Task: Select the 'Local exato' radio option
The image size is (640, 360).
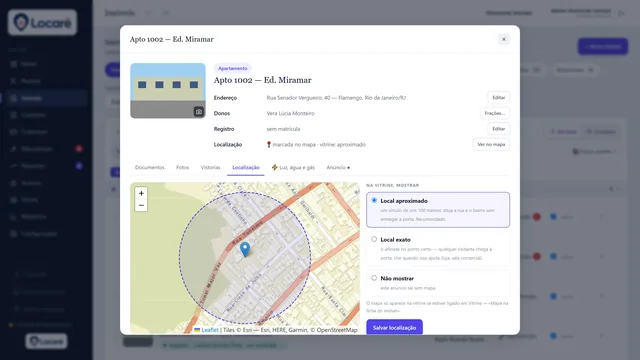Action: (374, 239)
